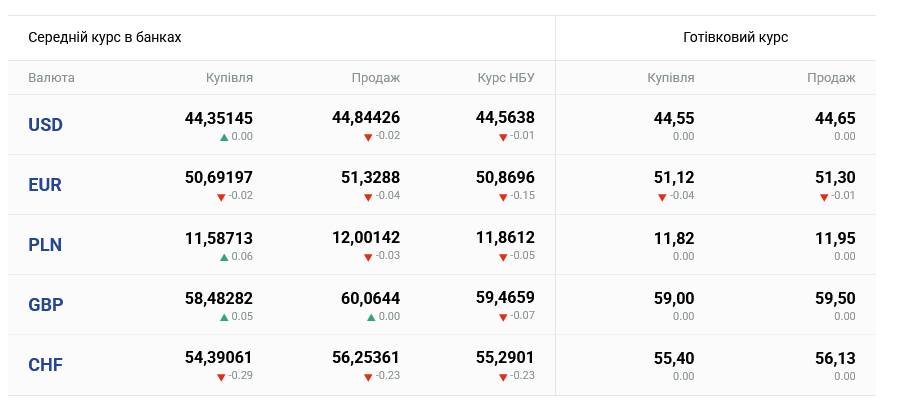
Task: Click the GBP cash buy rate 59,00
Action: pos(674,298)
